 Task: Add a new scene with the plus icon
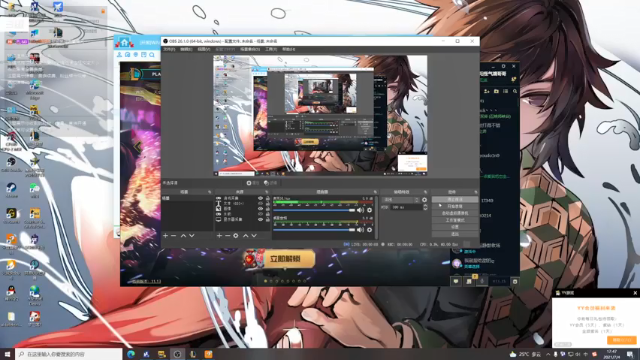[x=165, y=236]
